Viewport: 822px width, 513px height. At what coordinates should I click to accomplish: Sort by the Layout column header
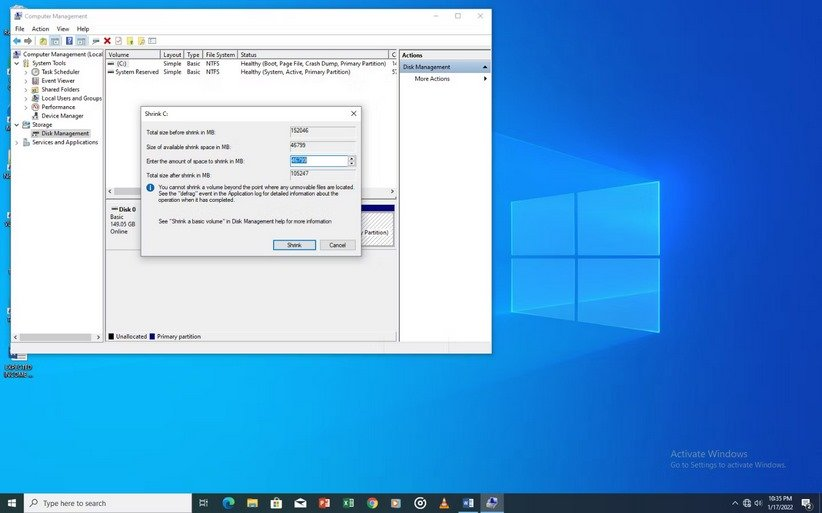pos(172,54)
